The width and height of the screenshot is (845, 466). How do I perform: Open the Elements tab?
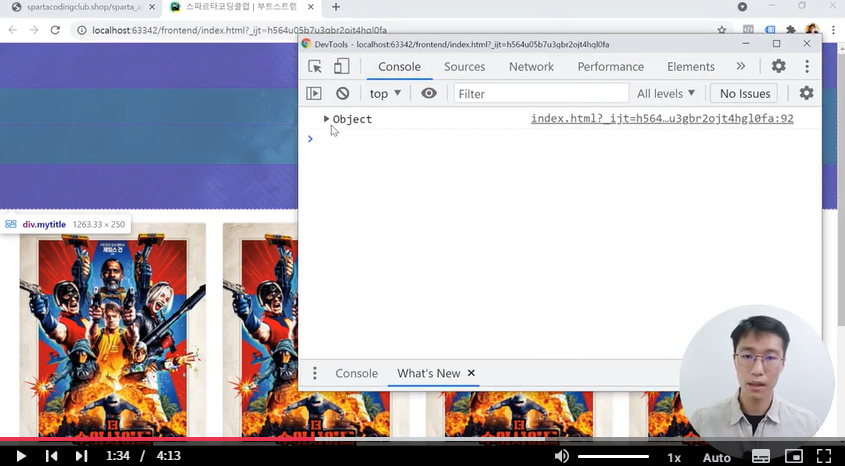point(691,66)
